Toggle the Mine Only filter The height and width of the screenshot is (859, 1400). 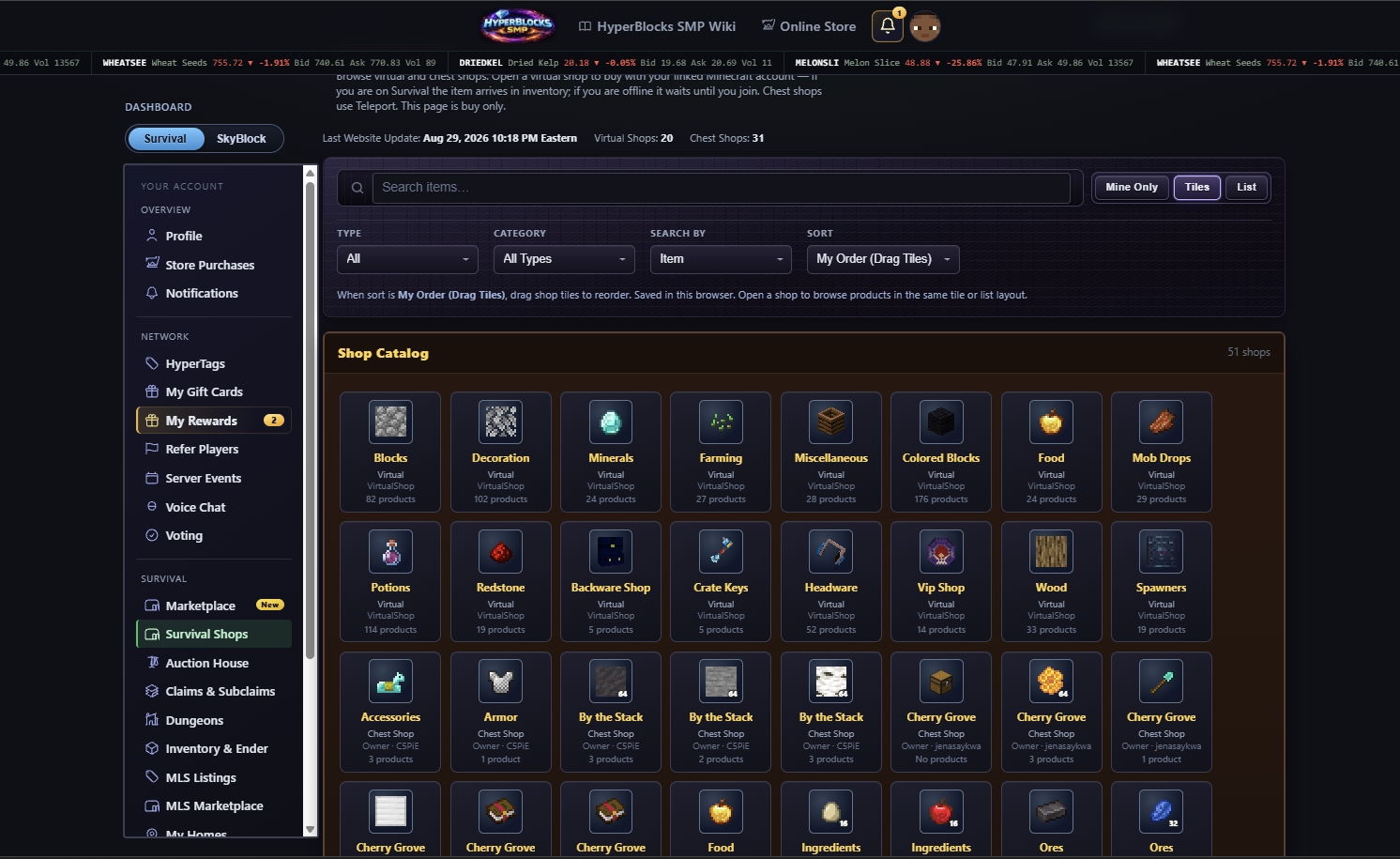pos(1132,187)
